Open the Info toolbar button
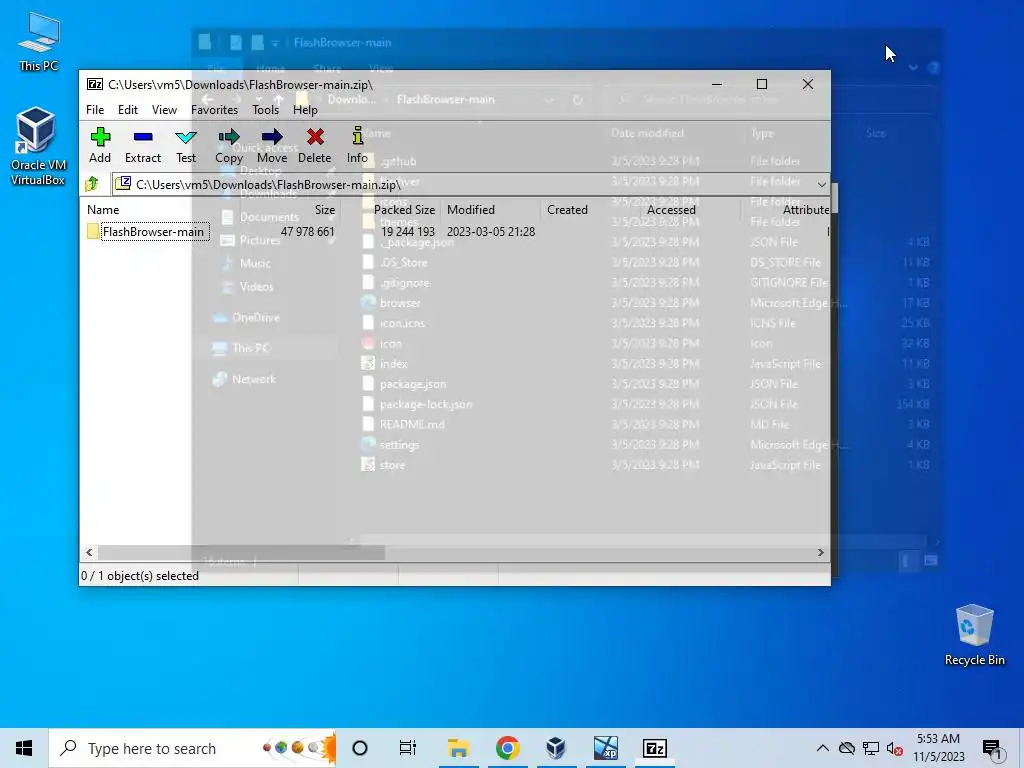Image resolution: width=1024 pixels, height=768 pixels. click(357, 145)
